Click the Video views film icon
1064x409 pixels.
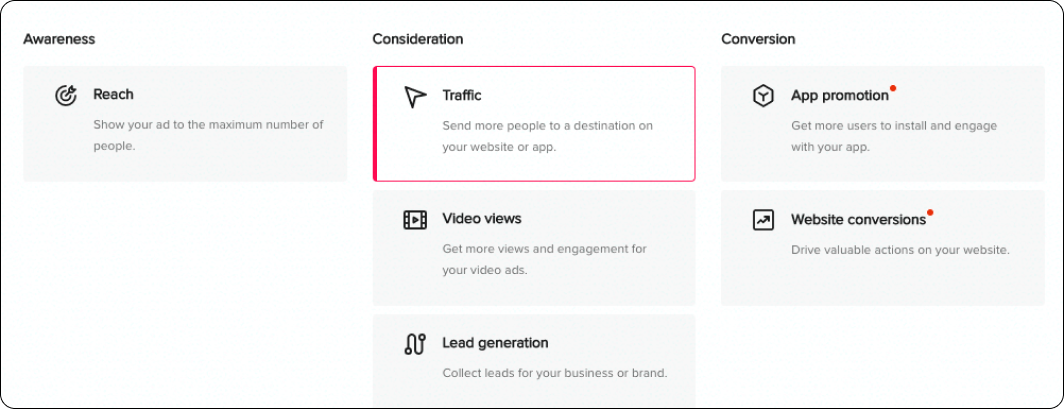coord(415,219)
